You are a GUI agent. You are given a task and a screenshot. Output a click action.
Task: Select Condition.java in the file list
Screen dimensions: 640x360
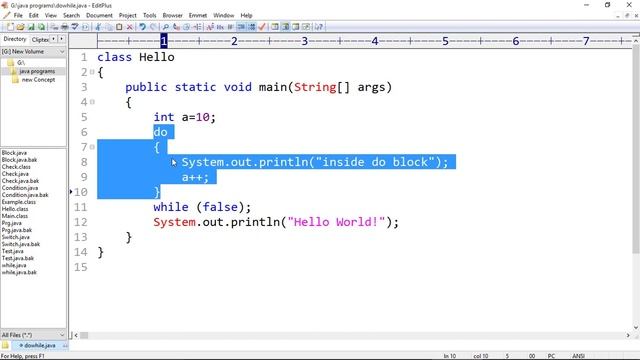[20, 188]
